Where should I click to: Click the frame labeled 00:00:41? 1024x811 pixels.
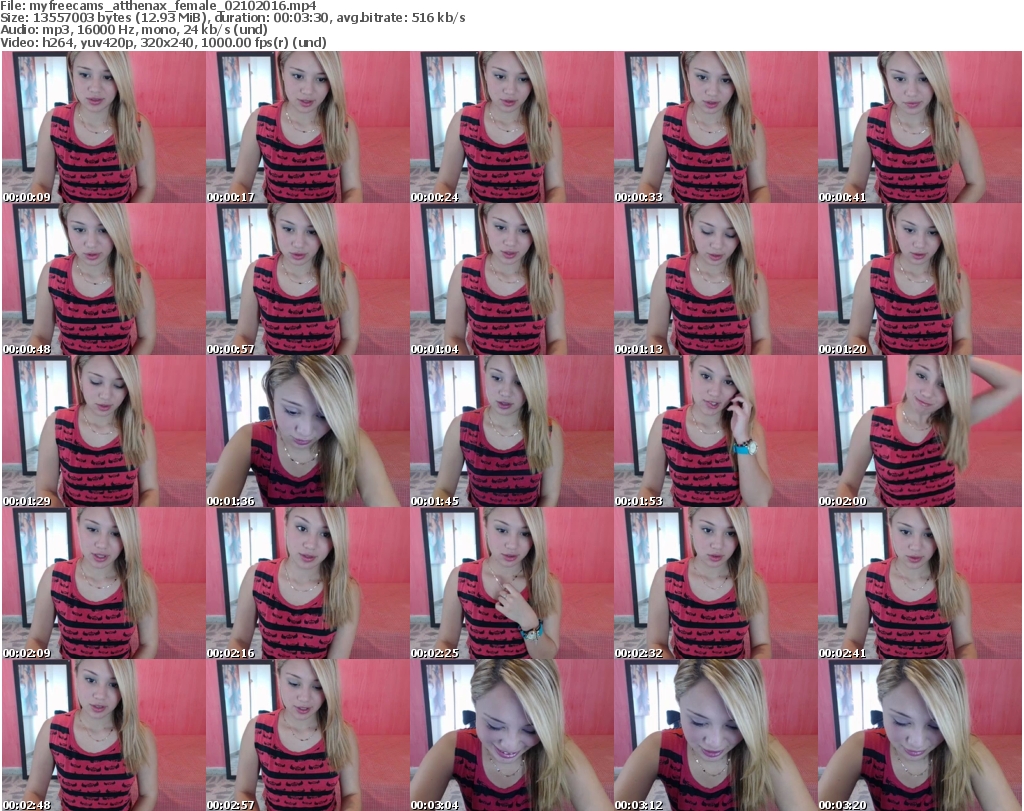pyautogui.click(x=919, y=127)
